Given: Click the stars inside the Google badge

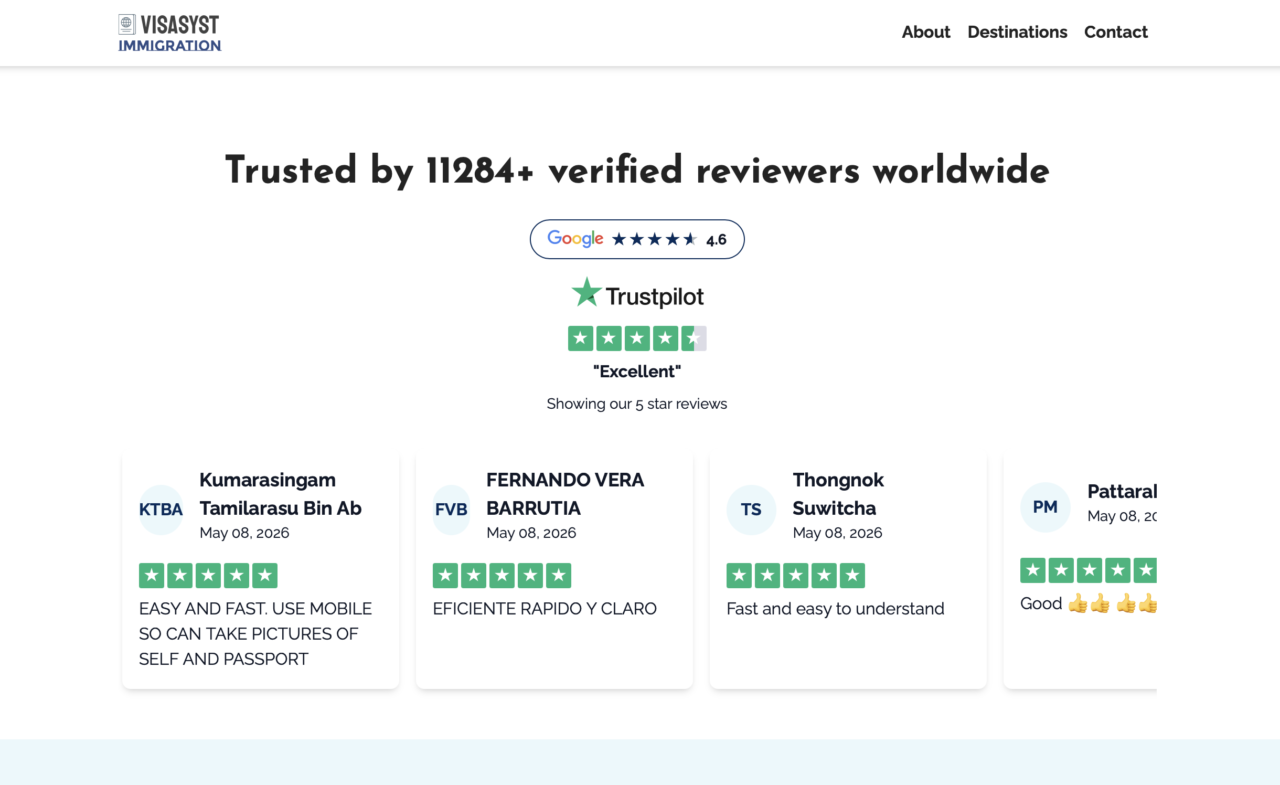Looking at the screenshot, I should (654, 239).
